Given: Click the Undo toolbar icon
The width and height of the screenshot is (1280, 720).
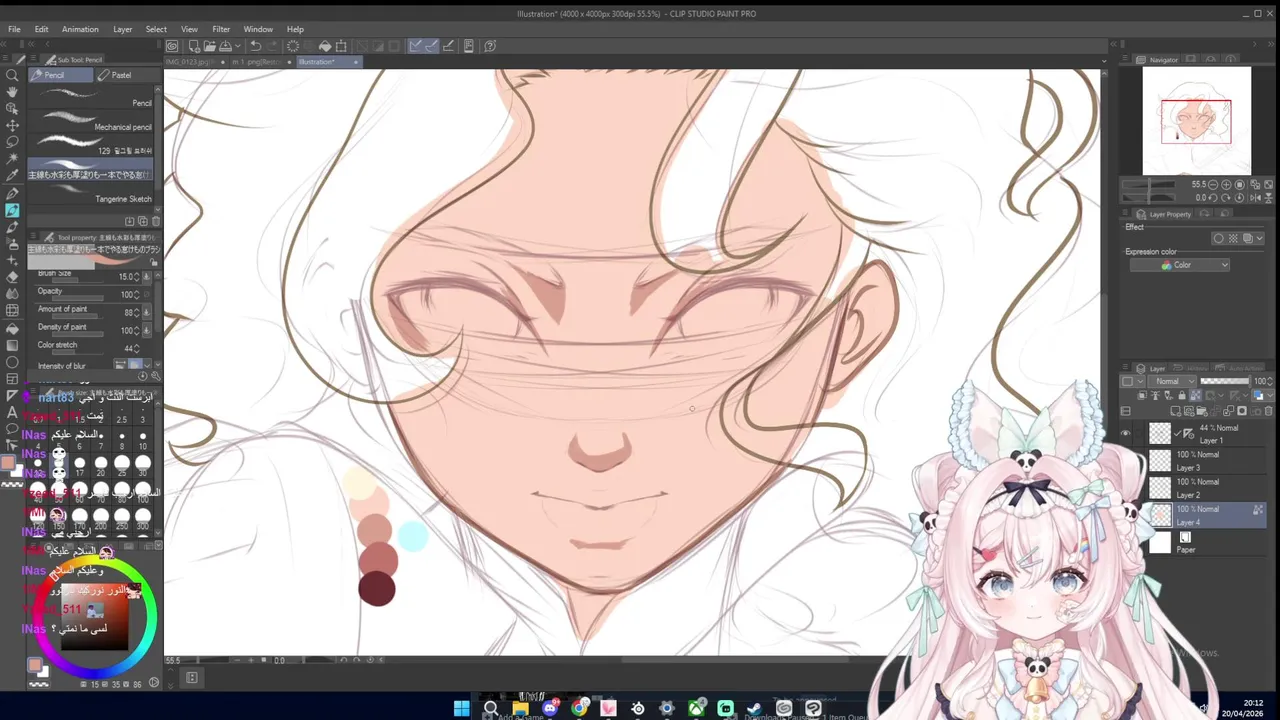Looking at the screenshot, I should pyautogui.click(x=255, y=46).
